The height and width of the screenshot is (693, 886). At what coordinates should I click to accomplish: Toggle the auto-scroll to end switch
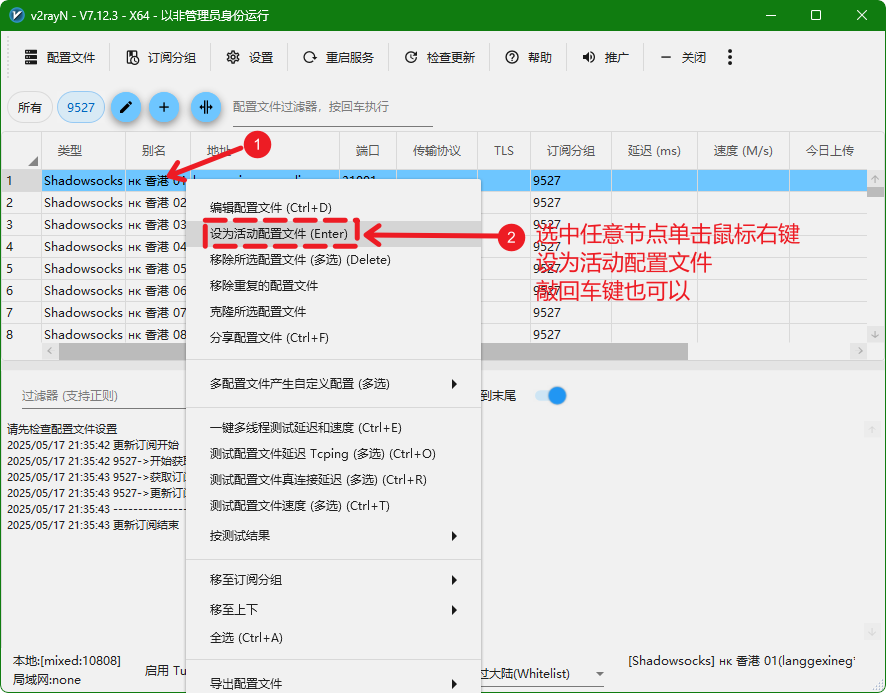tap(551, 396)
